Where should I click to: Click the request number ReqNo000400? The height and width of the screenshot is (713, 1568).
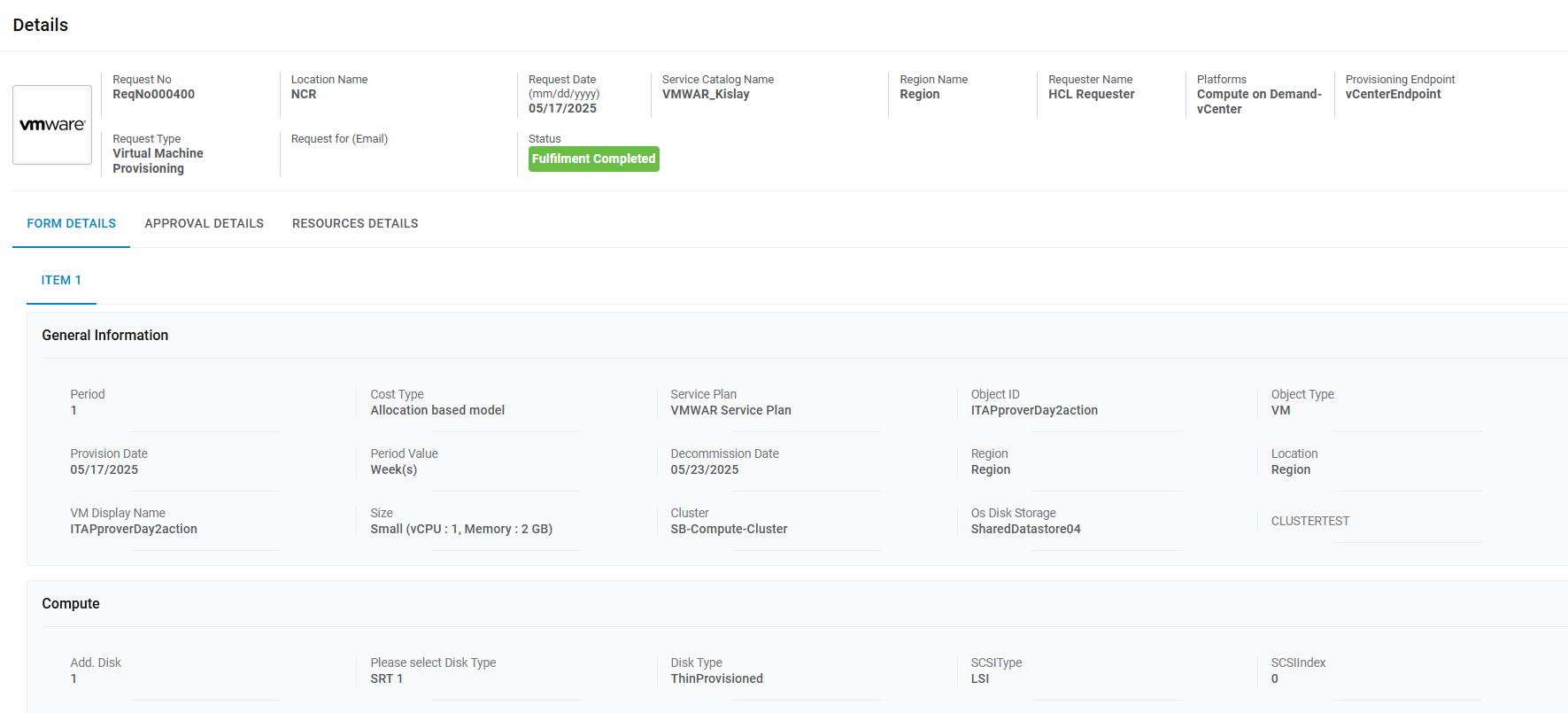pyautogui.click(x=153, y=94)
